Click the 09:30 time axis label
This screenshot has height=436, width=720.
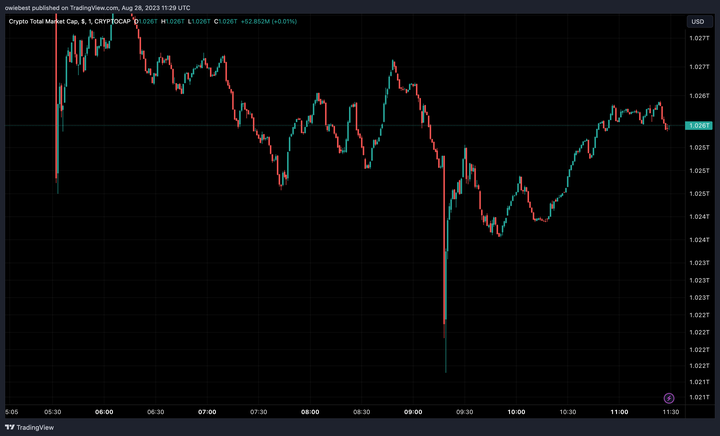pyautogui.click(x=465, y=412)
